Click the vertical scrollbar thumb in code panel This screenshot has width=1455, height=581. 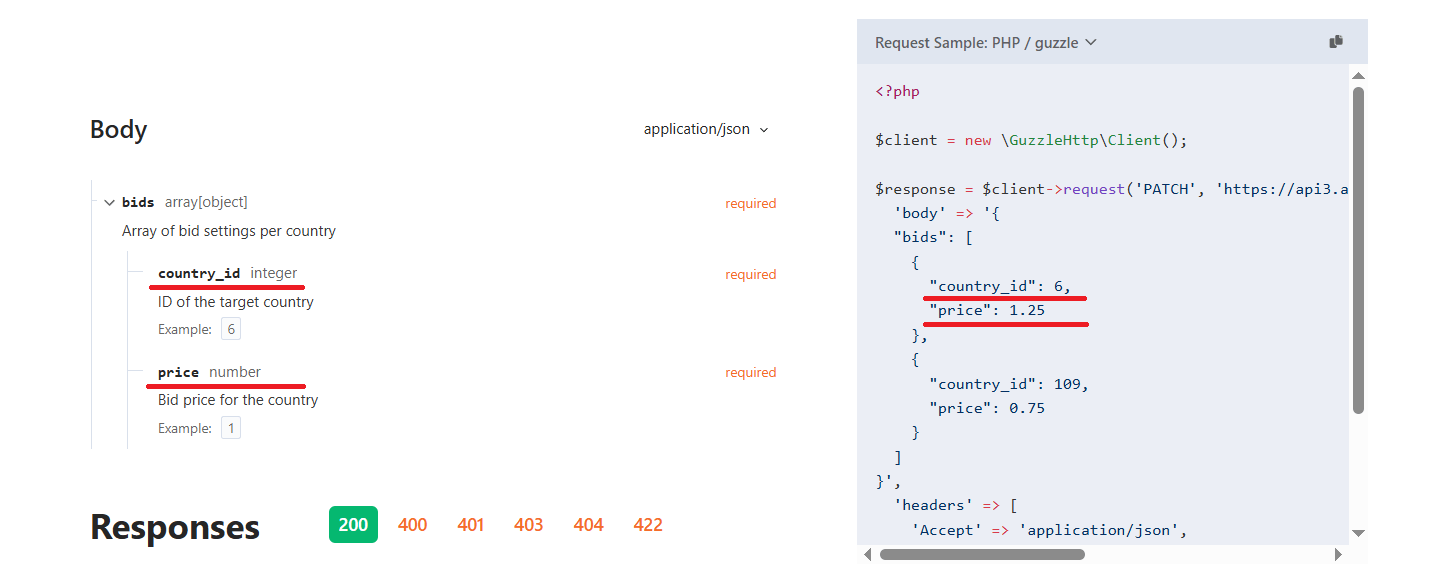pos(1358,250)
